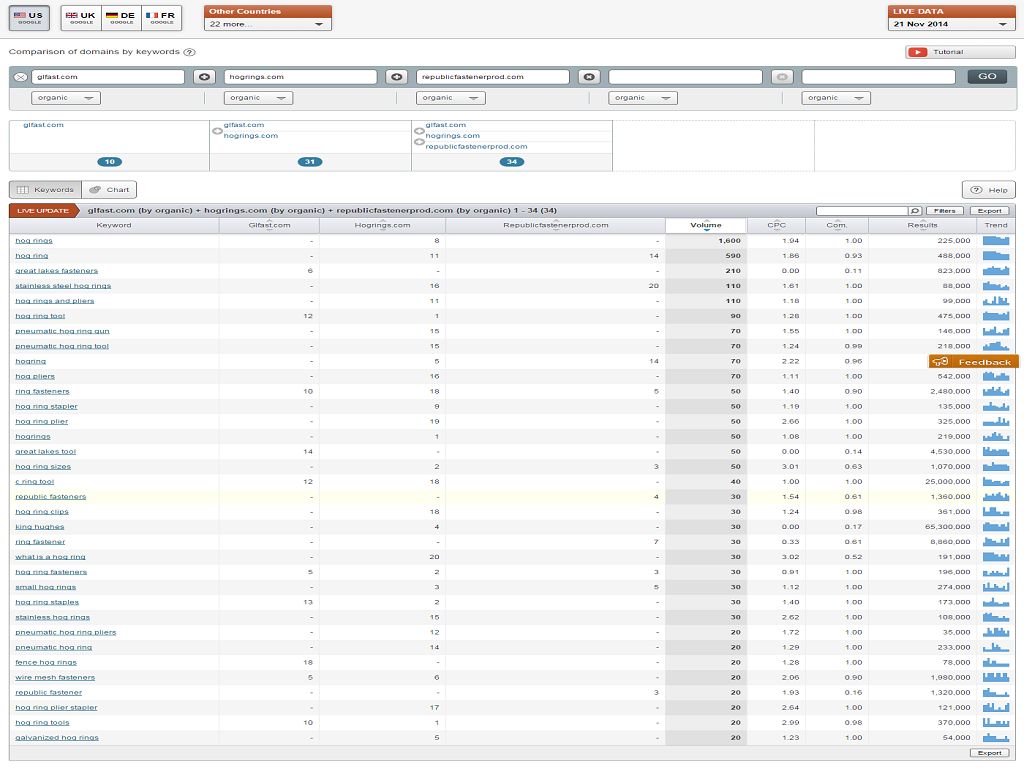Select the UK Google flag database

click(x=81, y=17)
